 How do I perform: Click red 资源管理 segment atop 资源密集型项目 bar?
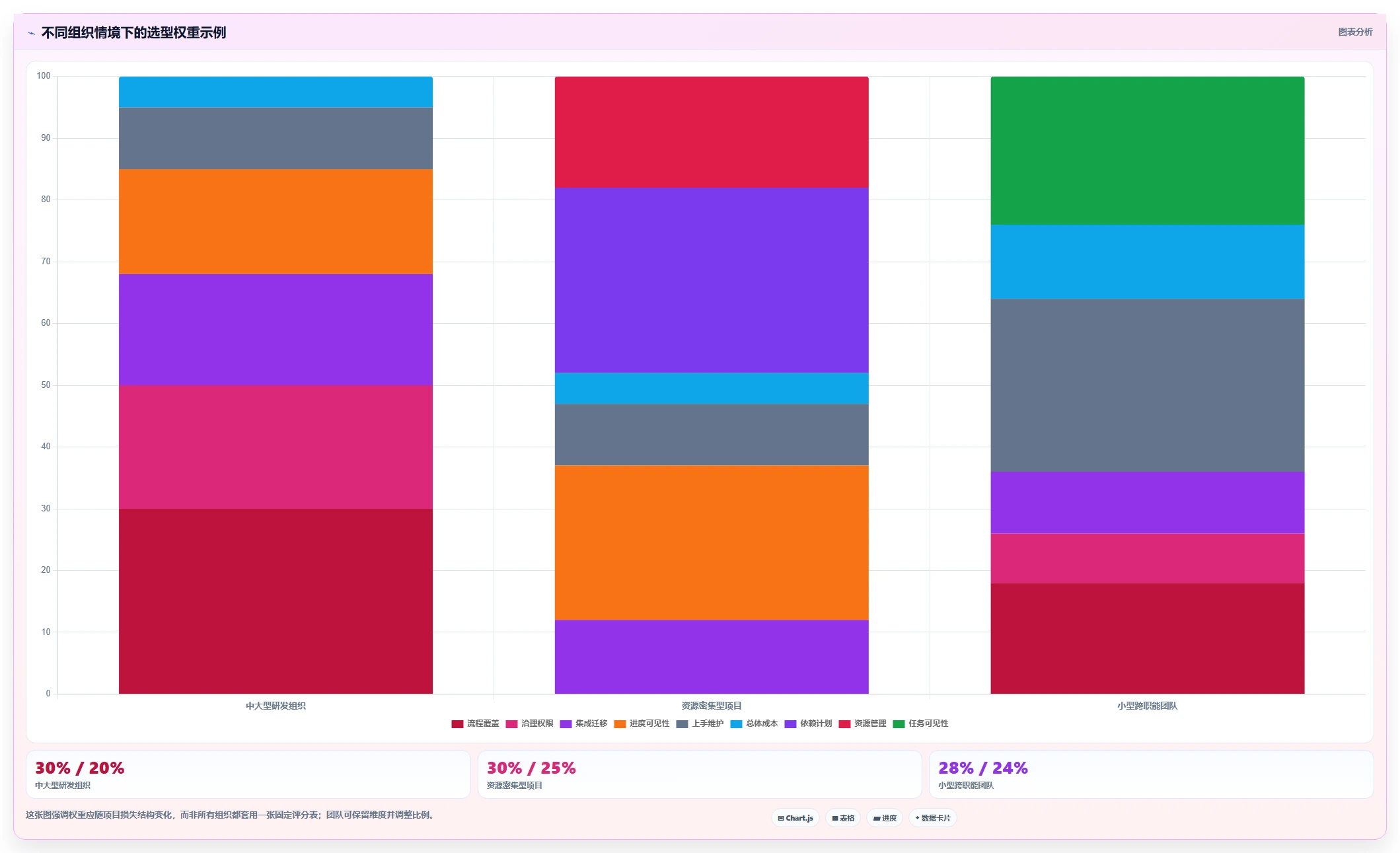(712, 132)
